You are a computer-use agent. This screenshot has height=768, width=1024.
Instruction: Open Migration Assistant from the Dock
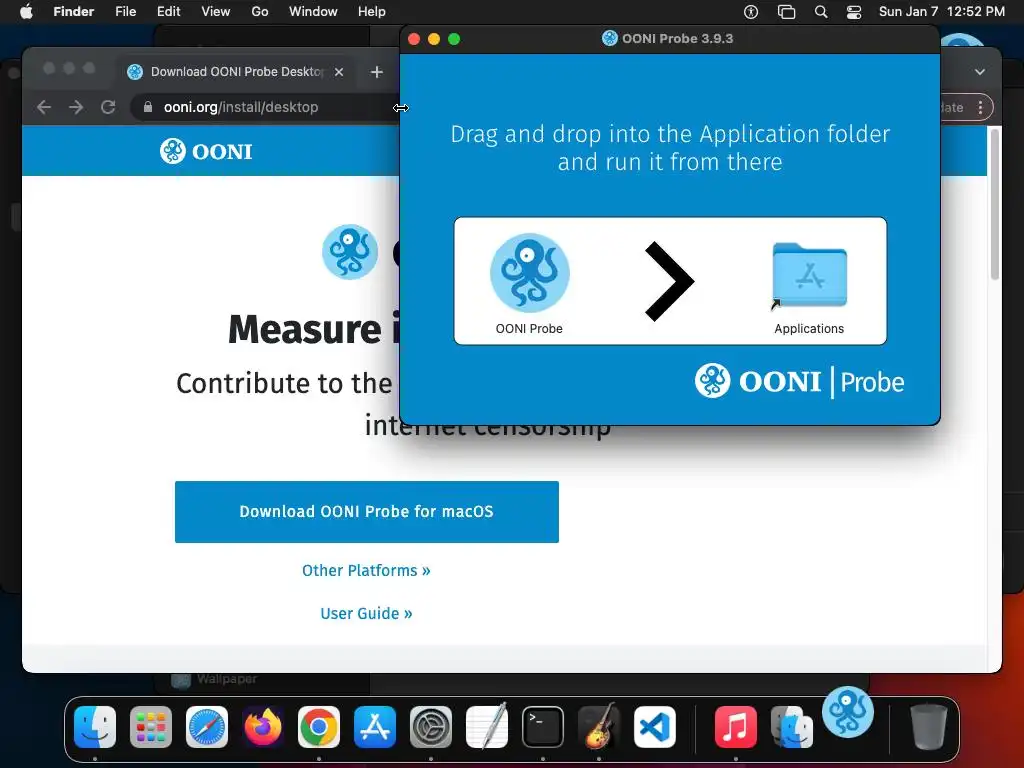[x=792, y=727]
